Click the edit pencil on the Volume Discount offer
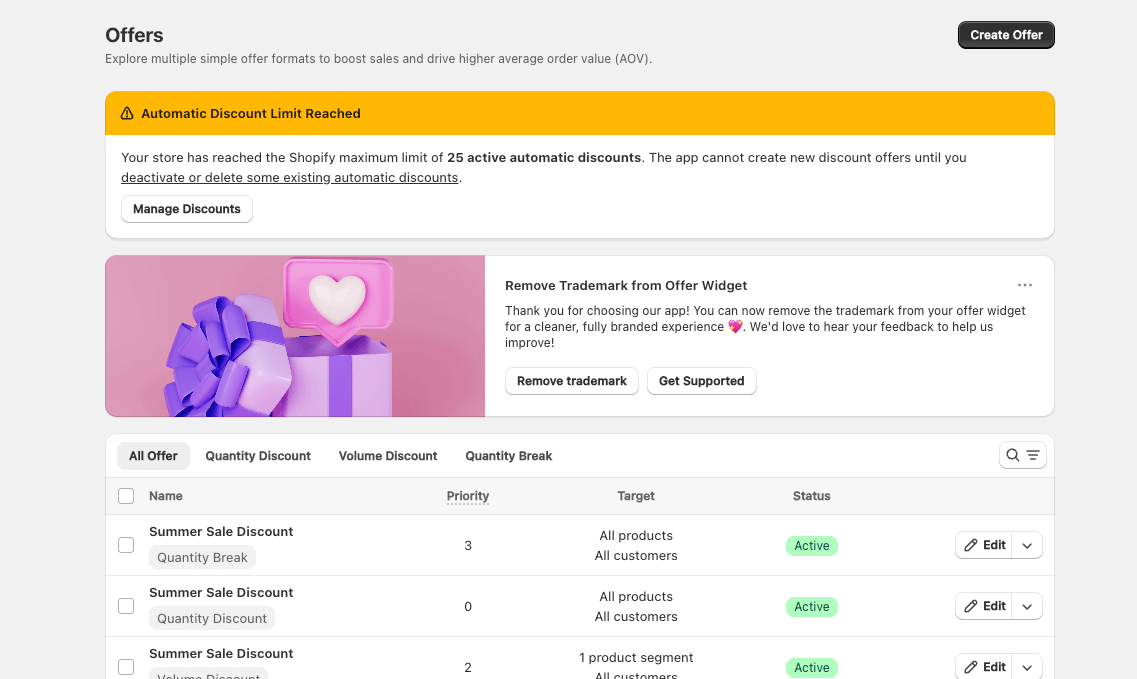 972,667
